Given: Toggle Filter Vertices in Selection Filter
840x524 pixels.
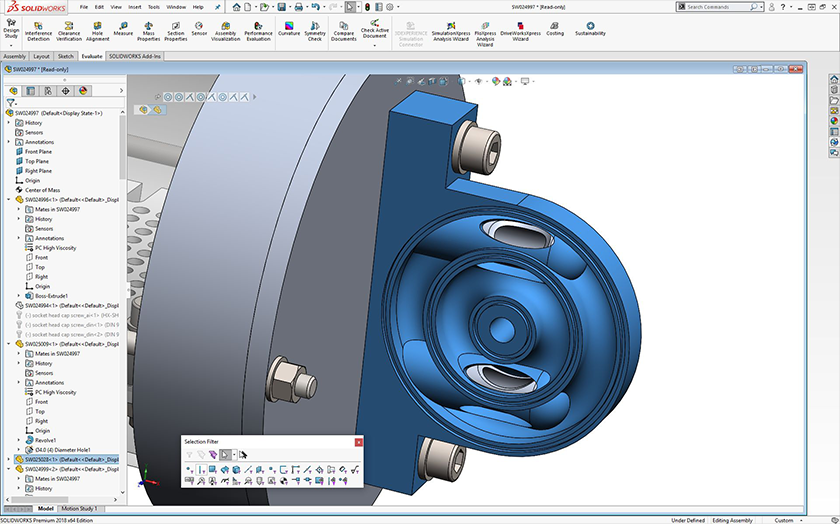Looking at the screenshot, I should (189, 469).
